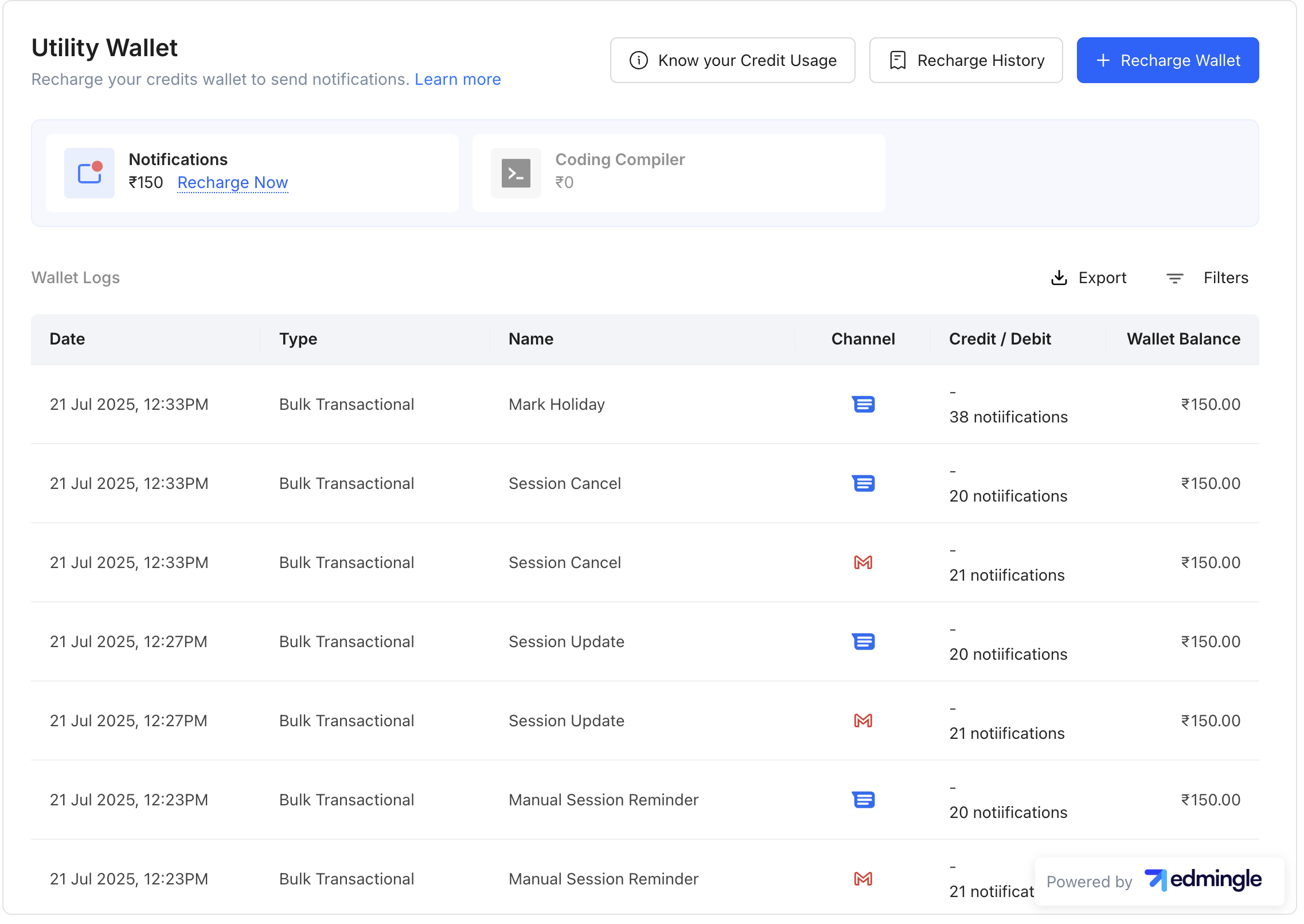Viewport: 1304px width, 924px height.
Task: Click SMS channel icon for Manual Session Reminder row
Action: coord(863,800)
